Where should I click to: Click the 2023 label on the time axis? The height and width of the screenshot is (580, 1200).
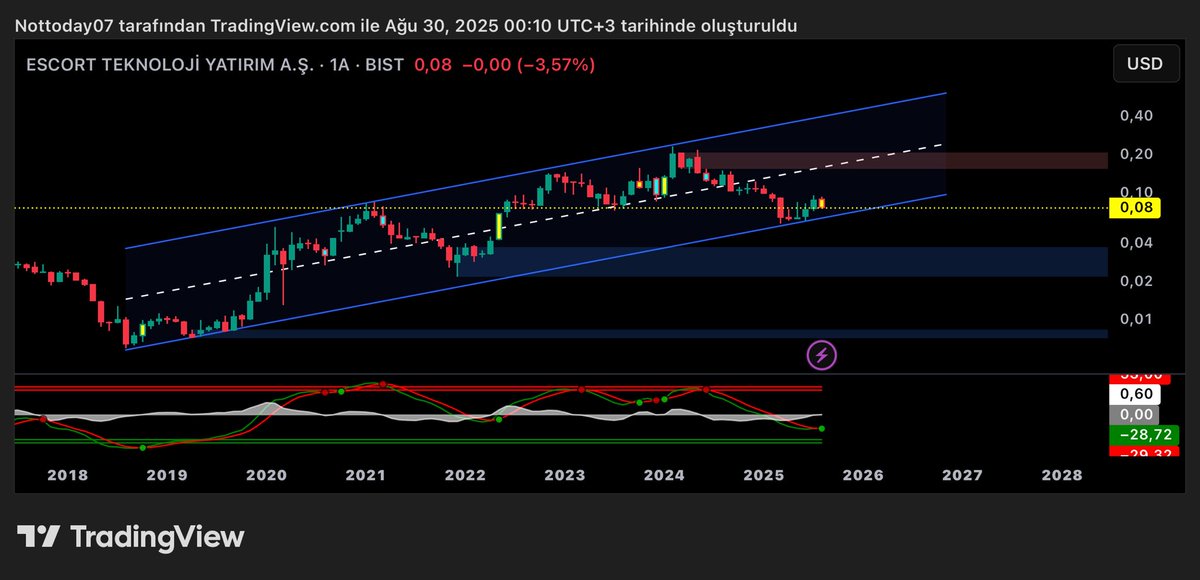click(564, 476)
